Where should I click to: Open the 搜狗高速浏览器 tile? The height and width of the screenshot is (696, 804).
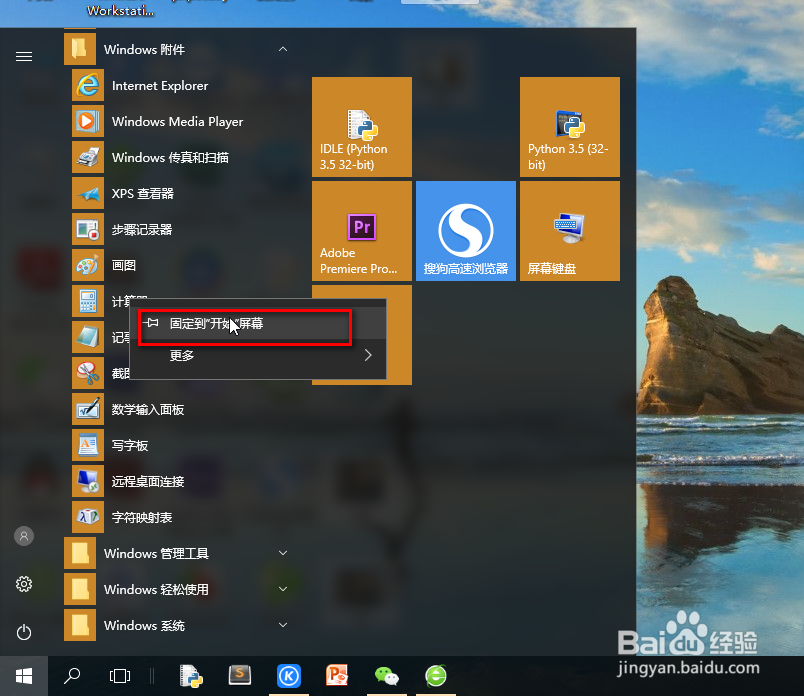pyautogui.click(x=465, y=230)
